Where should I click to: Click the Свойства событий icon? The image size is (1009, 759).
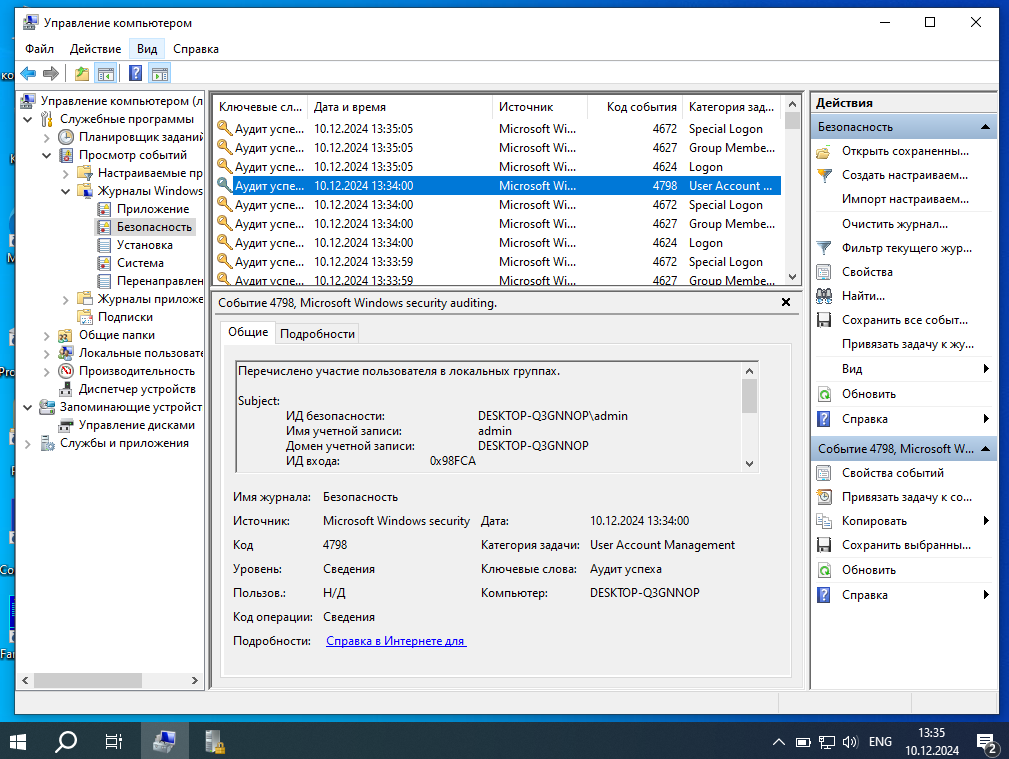point(824,473)
